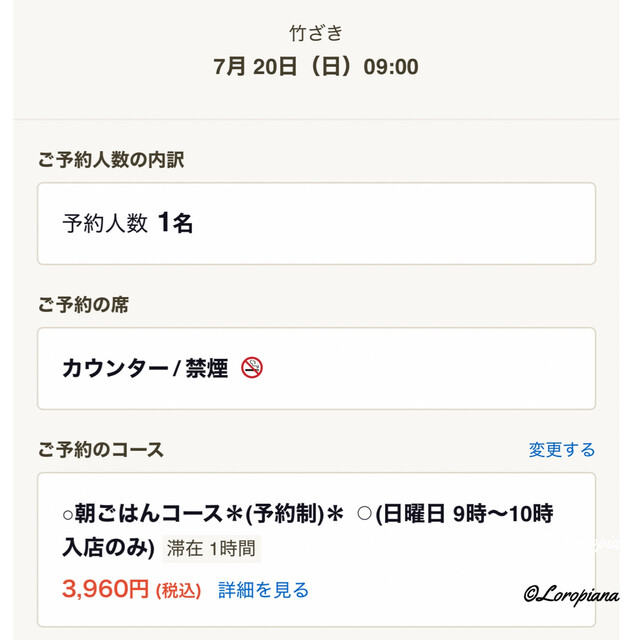Click the 予約人数 label text
The width and height of the screenshot is (640, 640).
coord(105,224)
